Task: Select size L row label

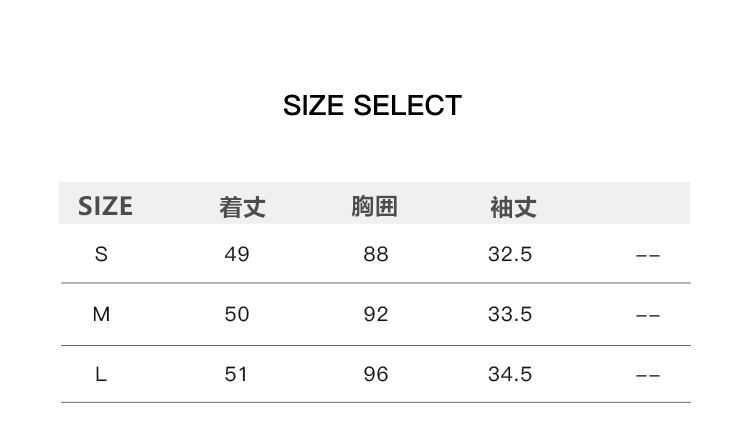Action: [101, 375]
